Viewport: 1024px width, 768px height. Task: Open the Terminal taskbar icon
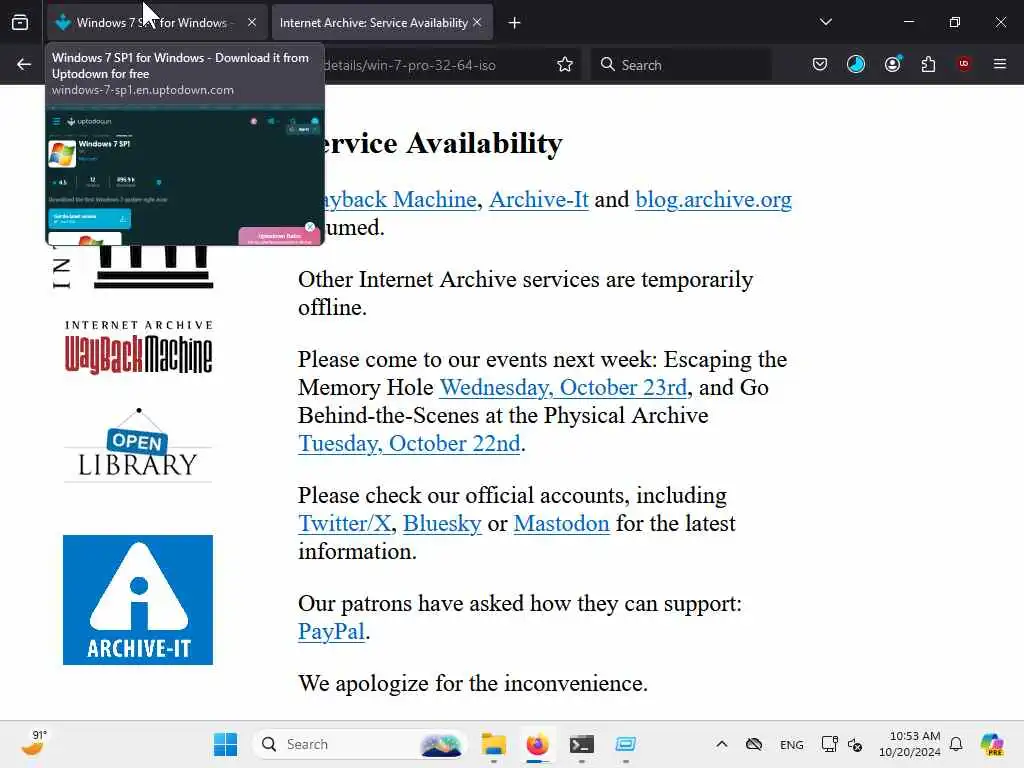tap(581, 744)
